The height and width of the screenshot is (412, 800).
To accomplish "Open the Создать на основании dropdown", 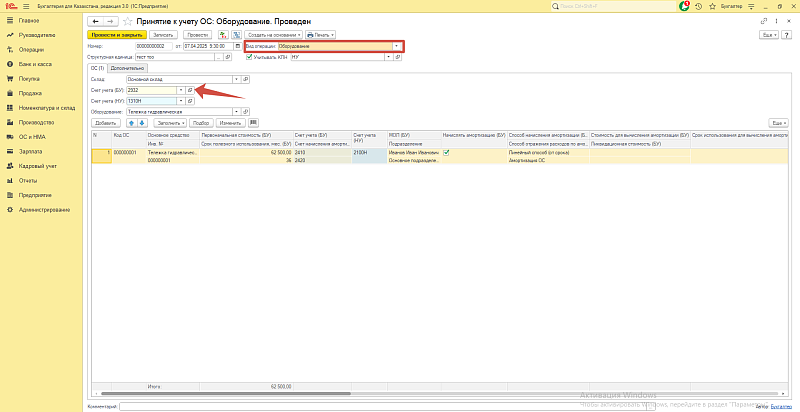I will 273,34.
